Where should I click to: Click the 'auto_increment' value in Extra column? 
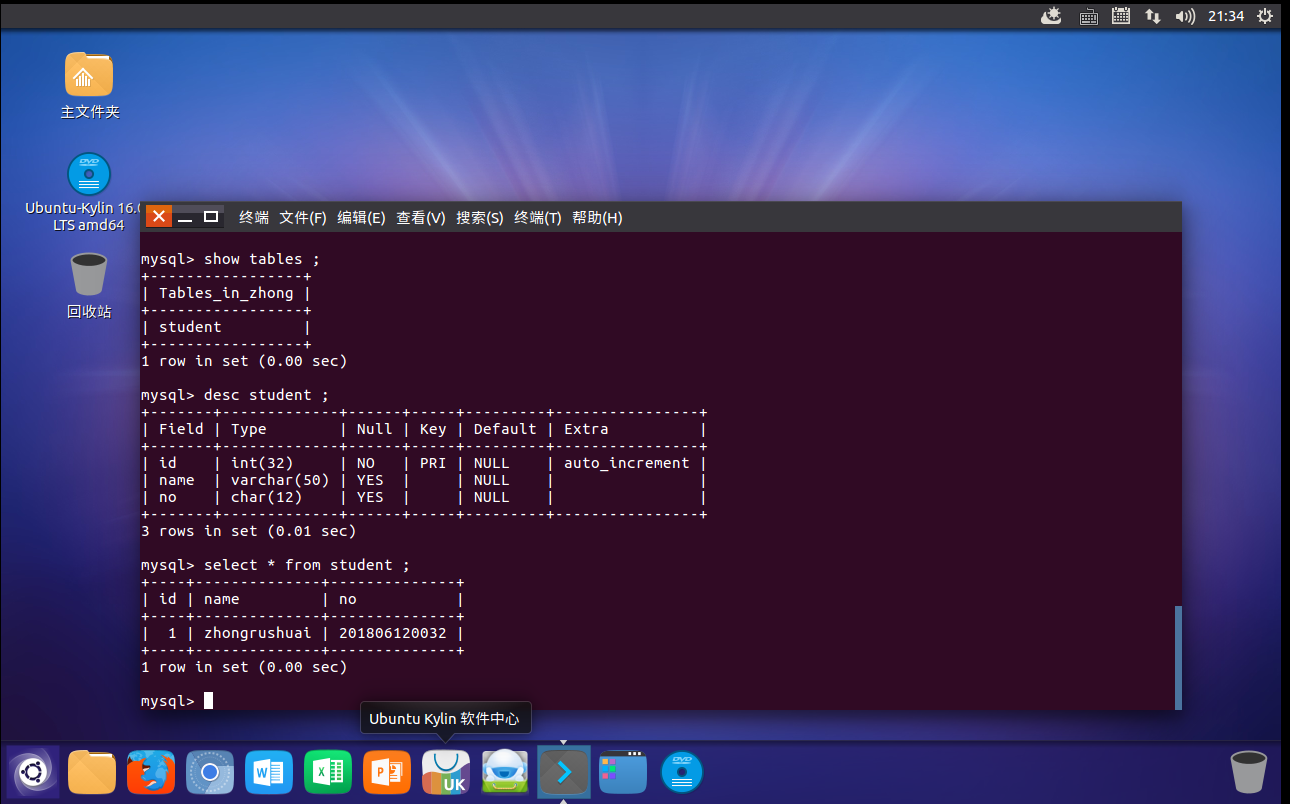coord(627,463)
